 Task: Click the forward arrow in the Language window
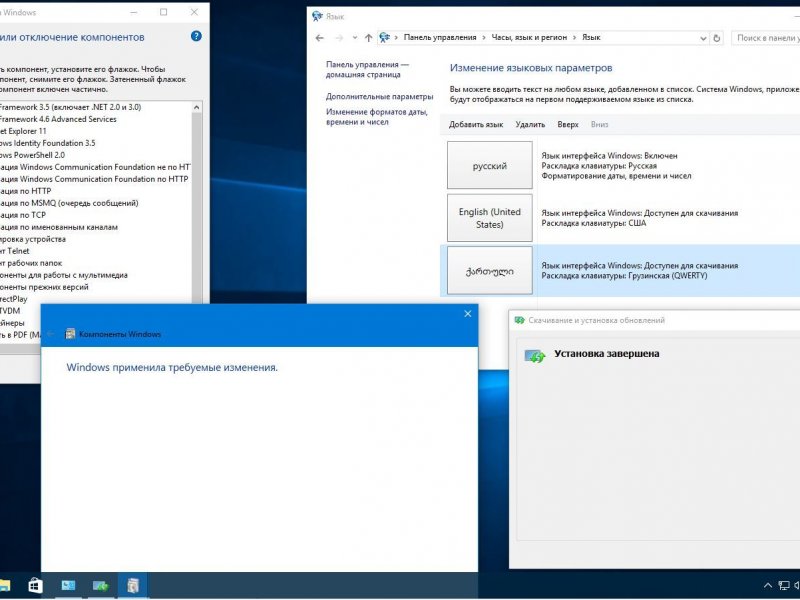pyautogui.click(x=339, y=38)
